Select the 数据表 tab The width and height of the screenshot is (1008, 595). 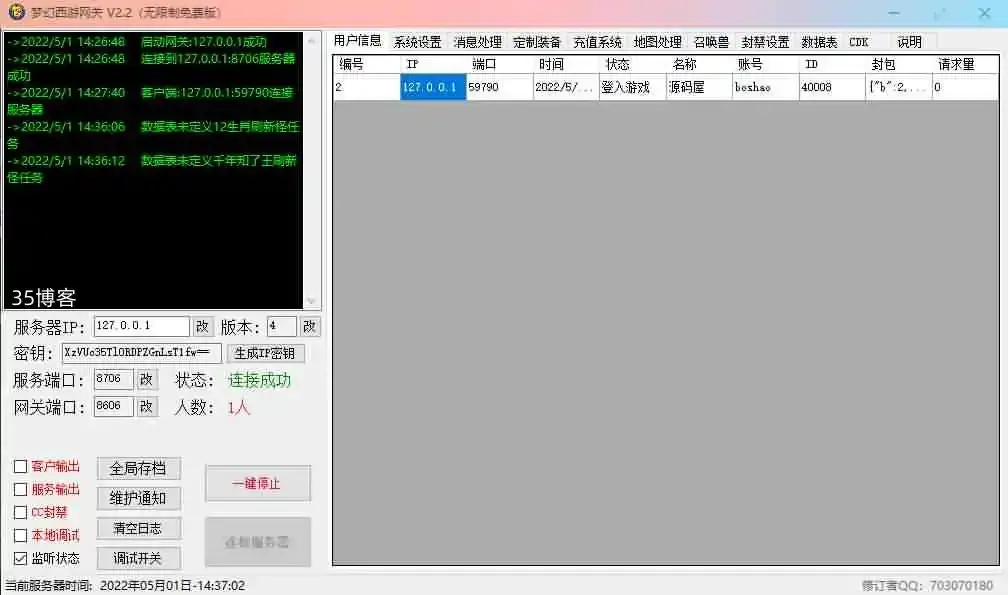[x=819, y=42]
